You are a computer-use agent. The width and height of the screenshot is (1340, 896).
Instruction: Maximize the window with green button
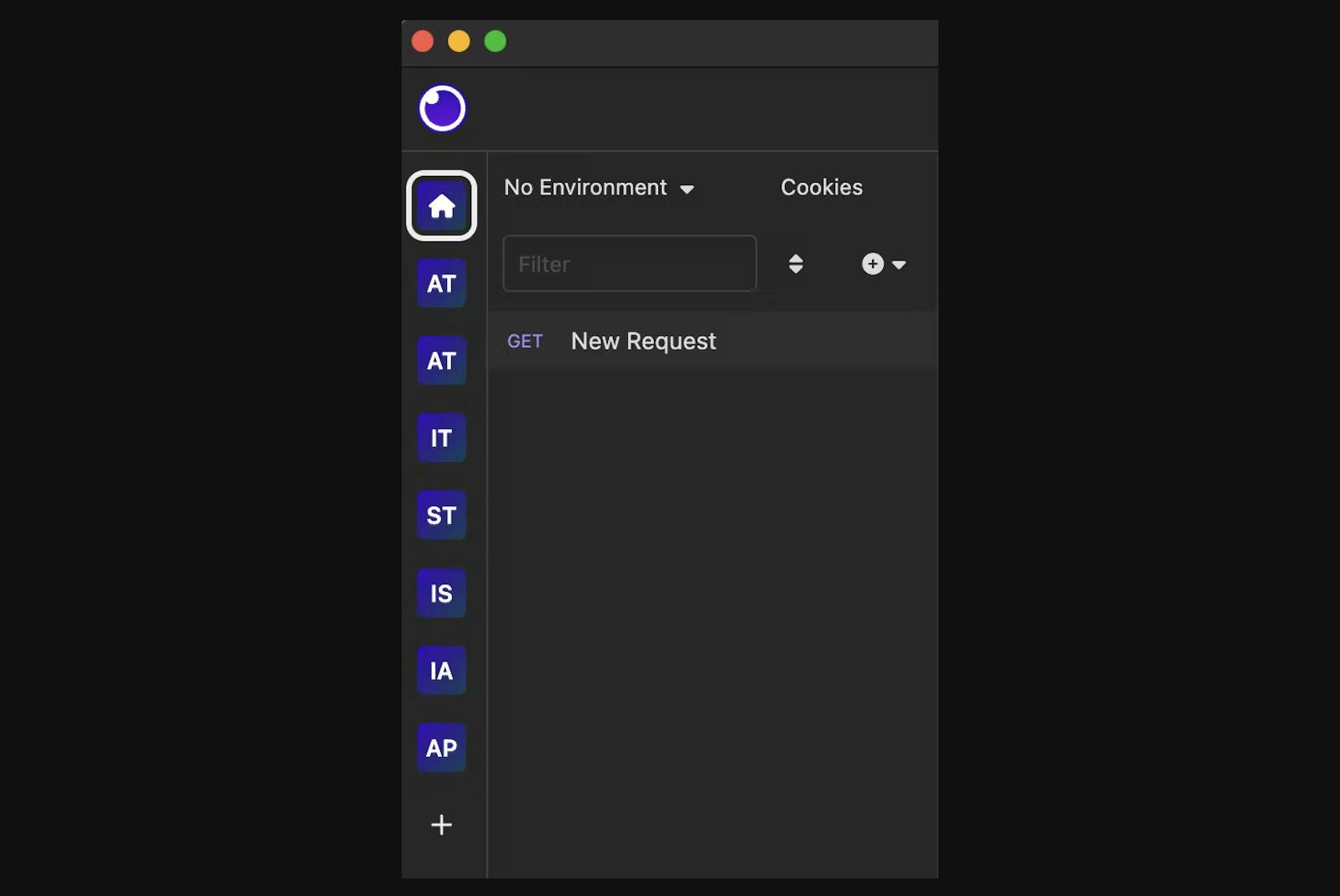pos(496,41)
